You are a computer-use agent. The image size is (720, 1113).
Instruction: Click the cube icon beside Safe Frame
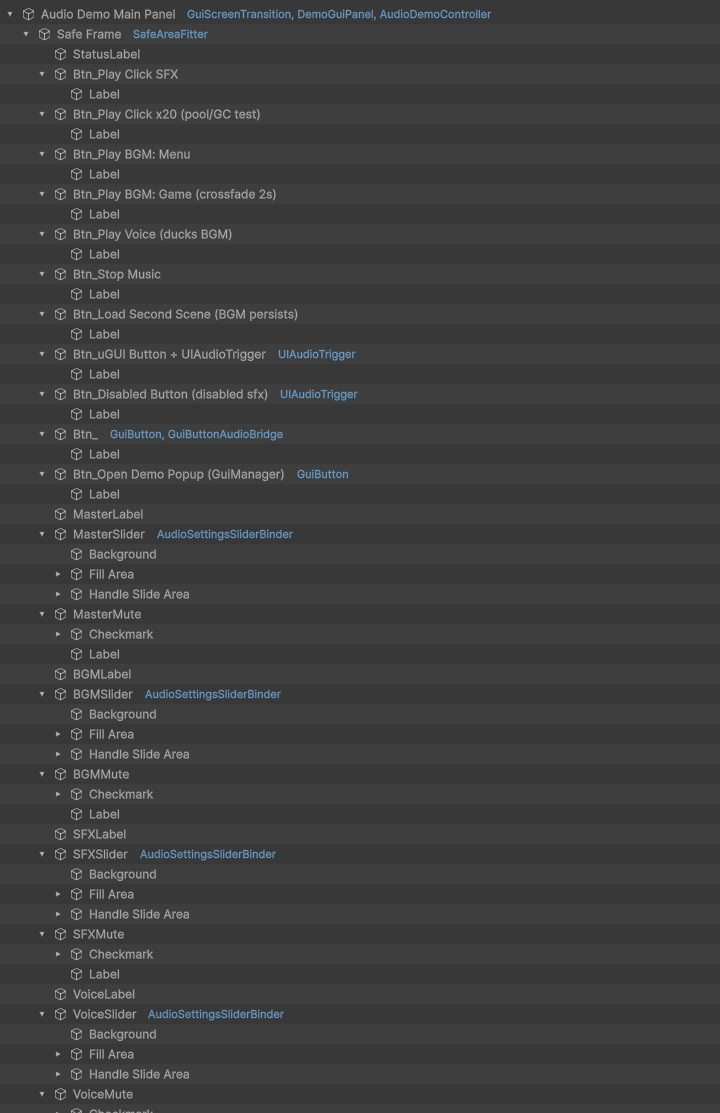pos(45,34)
